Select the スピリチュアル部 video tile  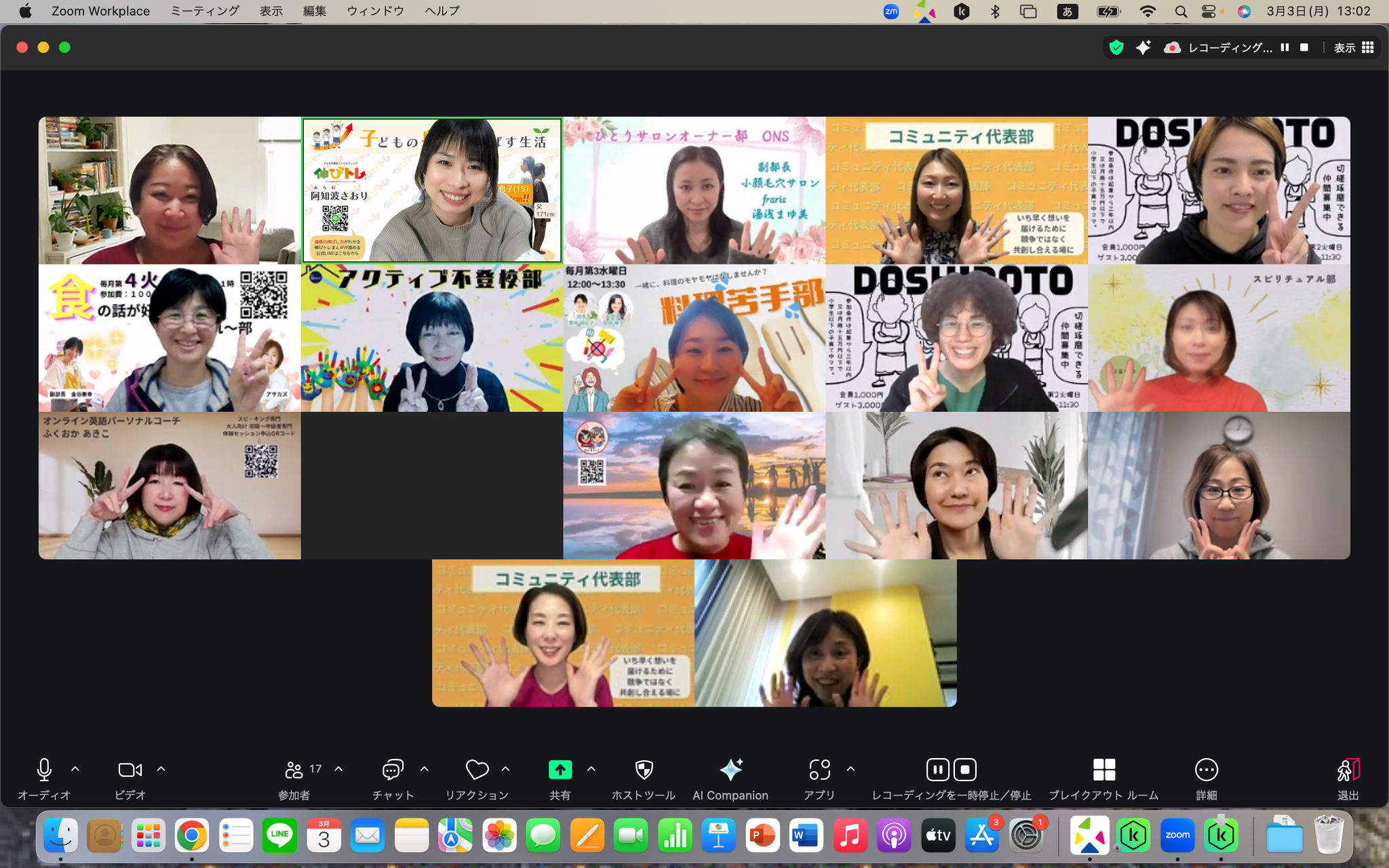1219,338
